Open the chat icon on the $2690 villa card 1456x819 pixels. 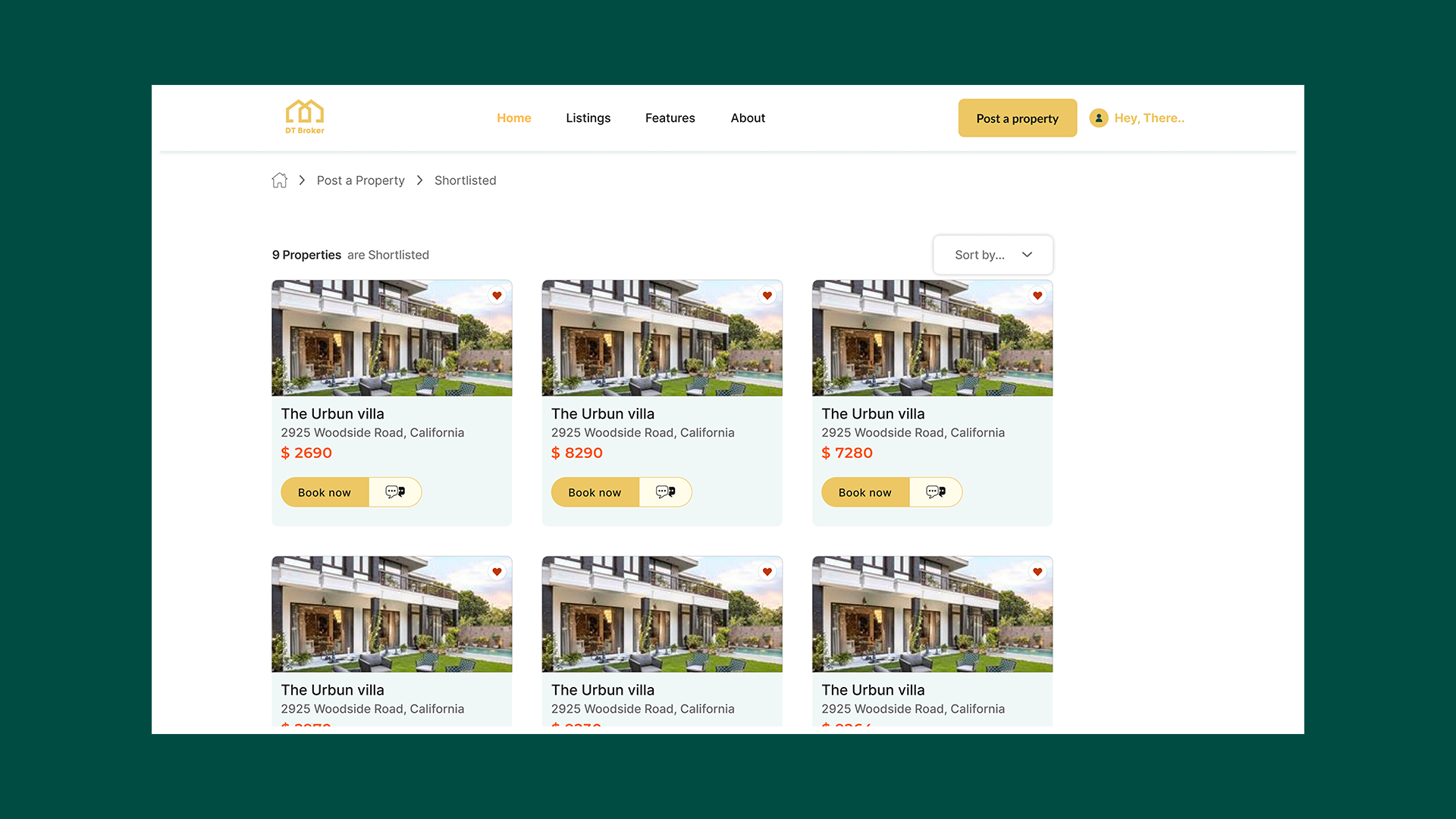[395, 491]
